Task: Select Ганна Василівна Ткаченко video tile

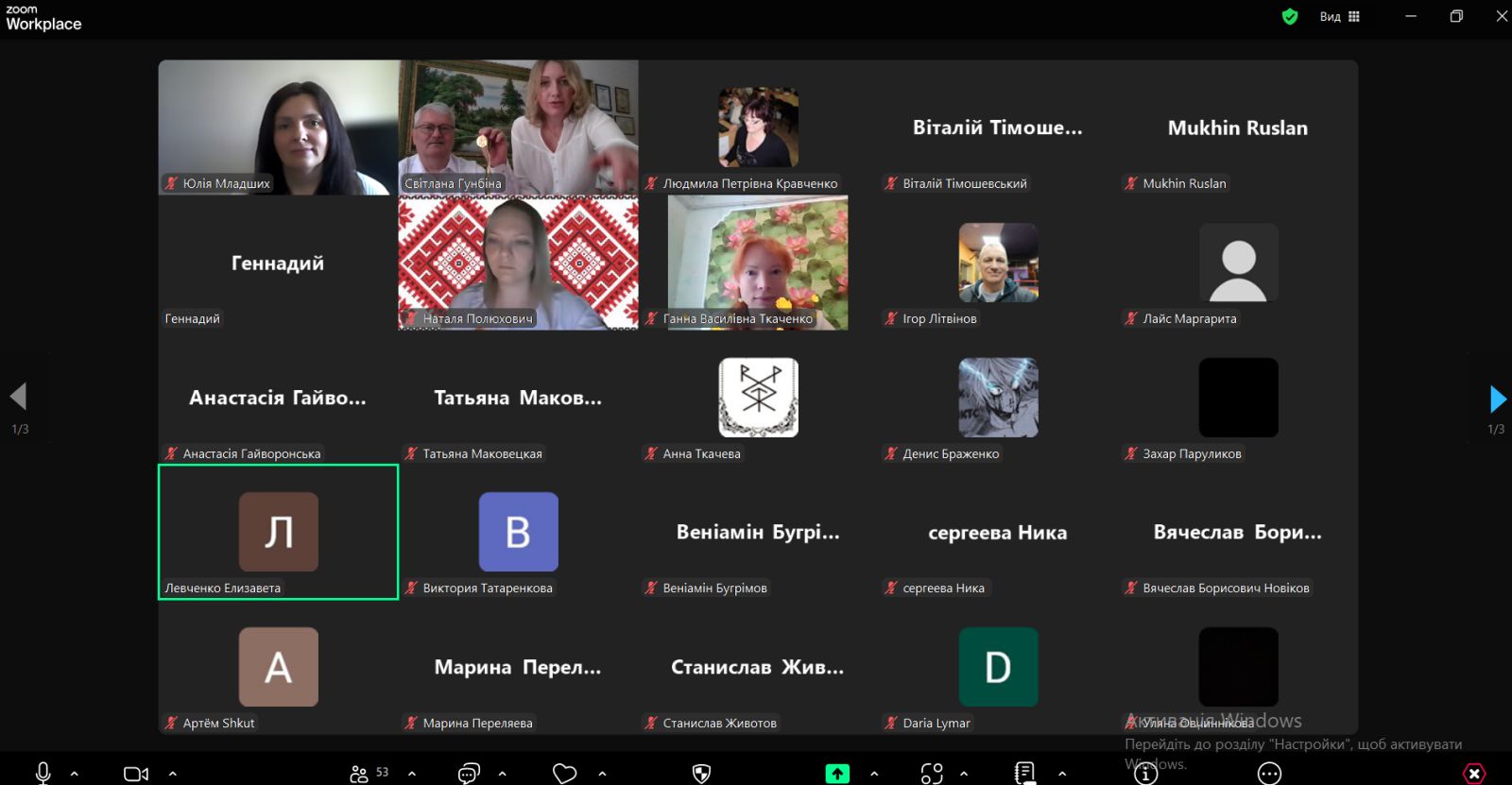Action: (758, 263)
